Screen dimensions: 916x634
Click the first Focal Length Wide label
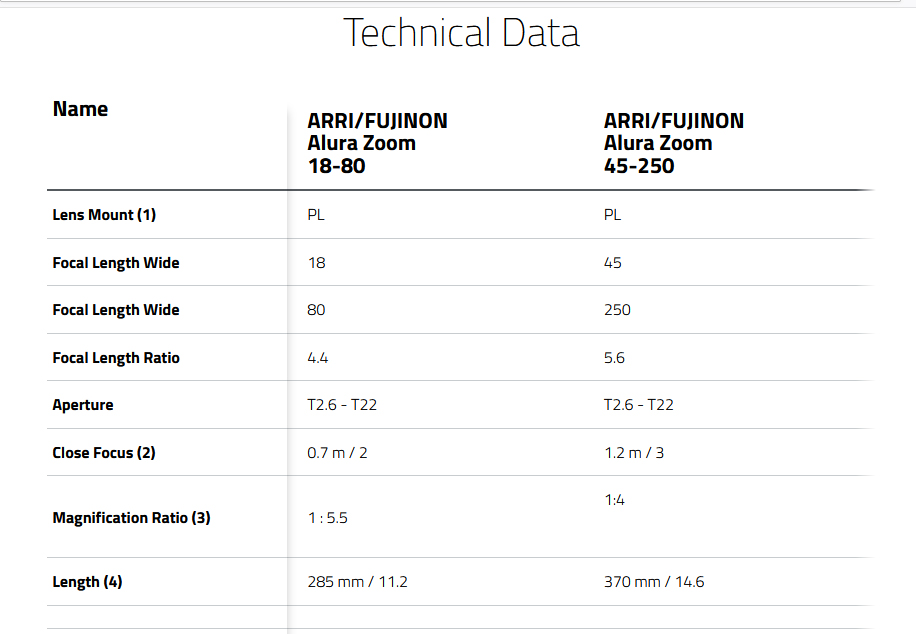[x=116, y=263]
